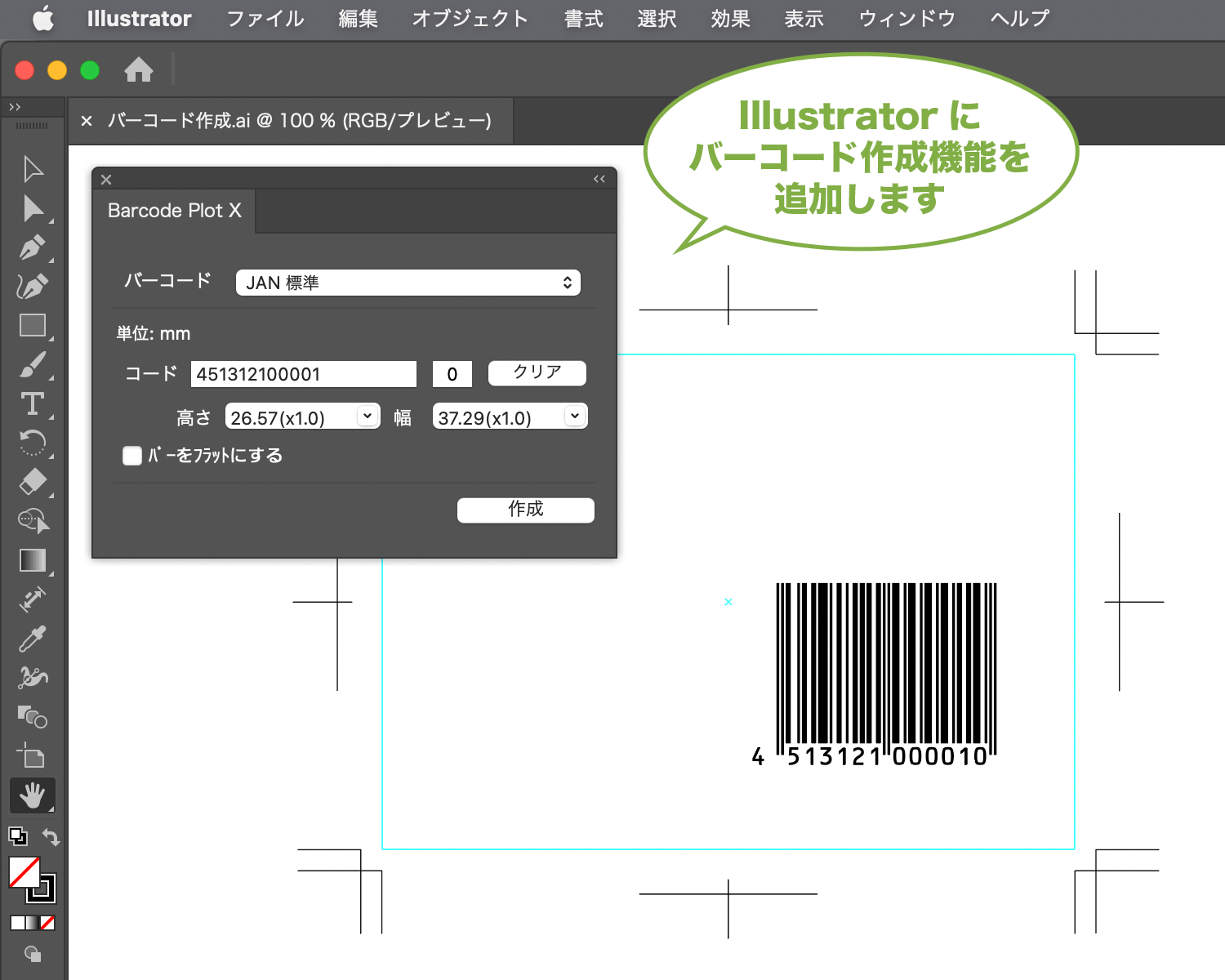Click the Stroke color swatch
Image resolution: width=1225 pixels, height=980 pixels.
[x=47, y=893]
